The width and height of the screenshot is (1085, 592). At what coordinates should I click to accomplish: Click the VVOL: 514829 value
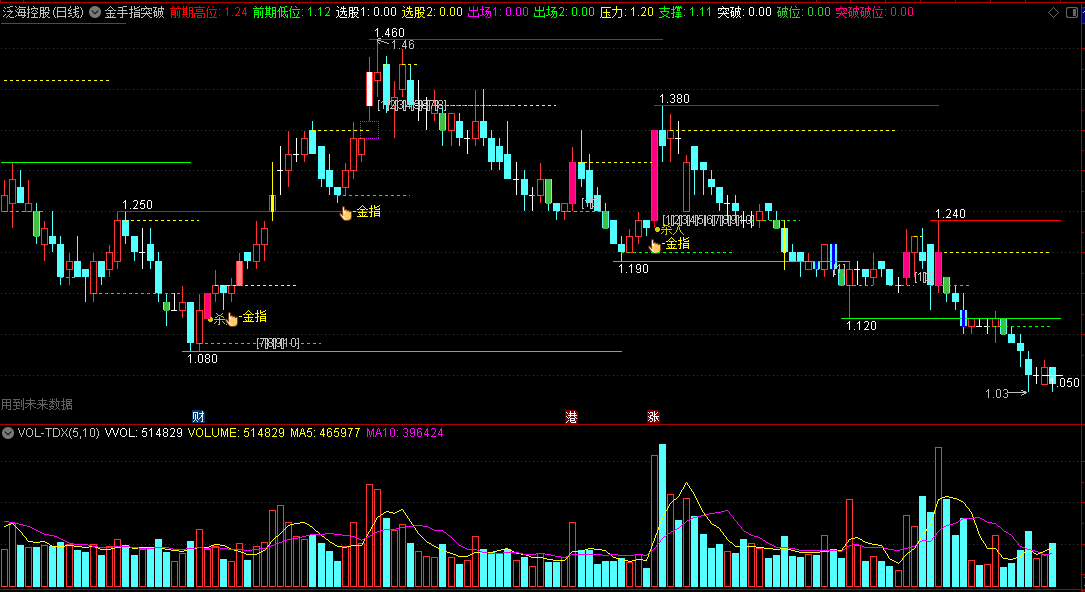tap(144, 433)
